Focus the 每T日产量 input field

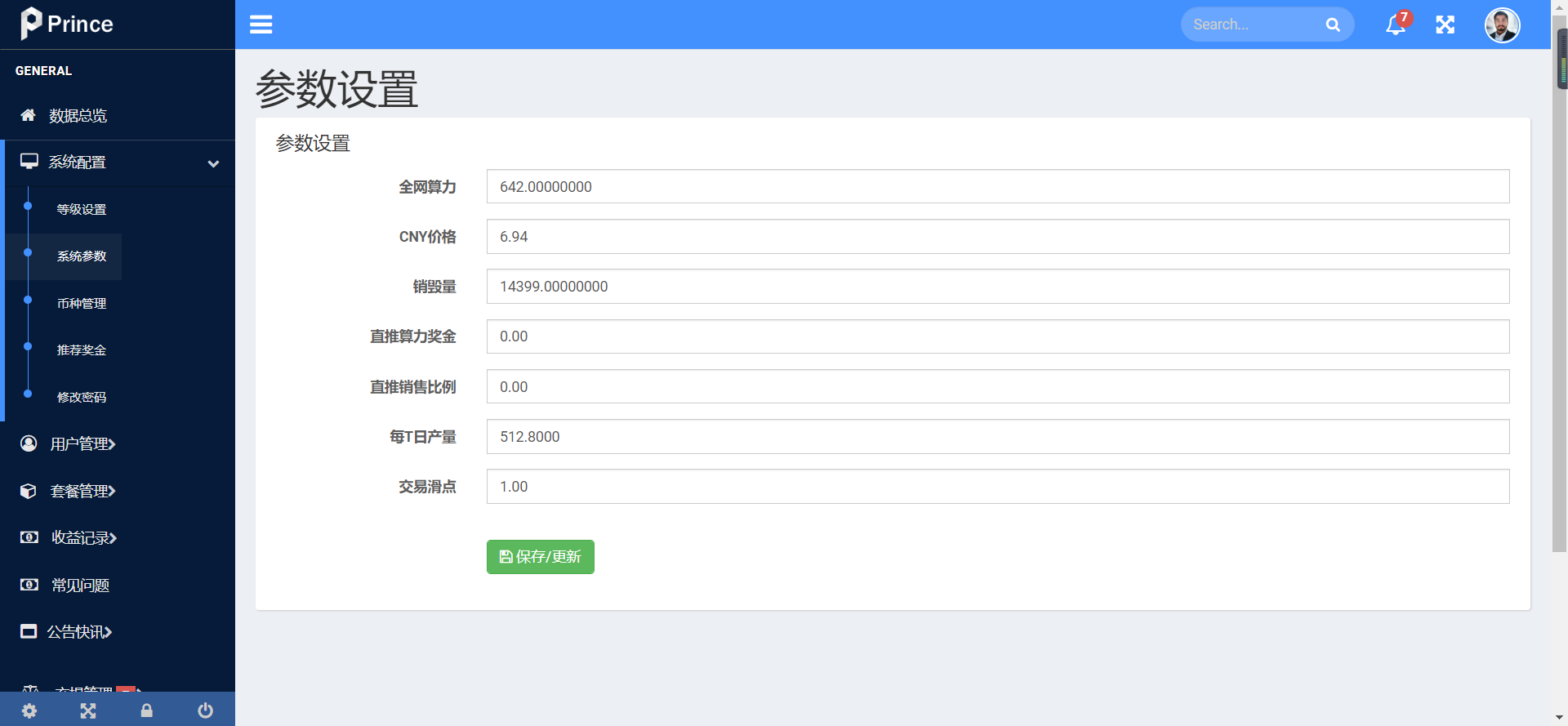[998, 436]
